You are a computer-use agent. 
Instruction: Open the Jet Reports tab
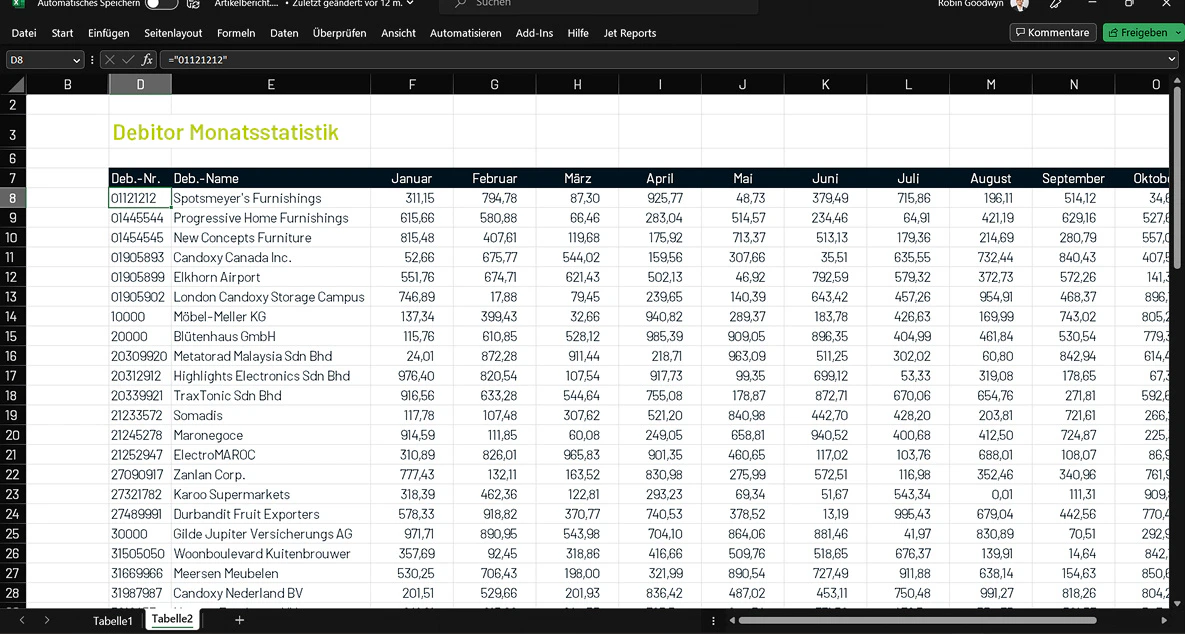[x=630, y=33]
